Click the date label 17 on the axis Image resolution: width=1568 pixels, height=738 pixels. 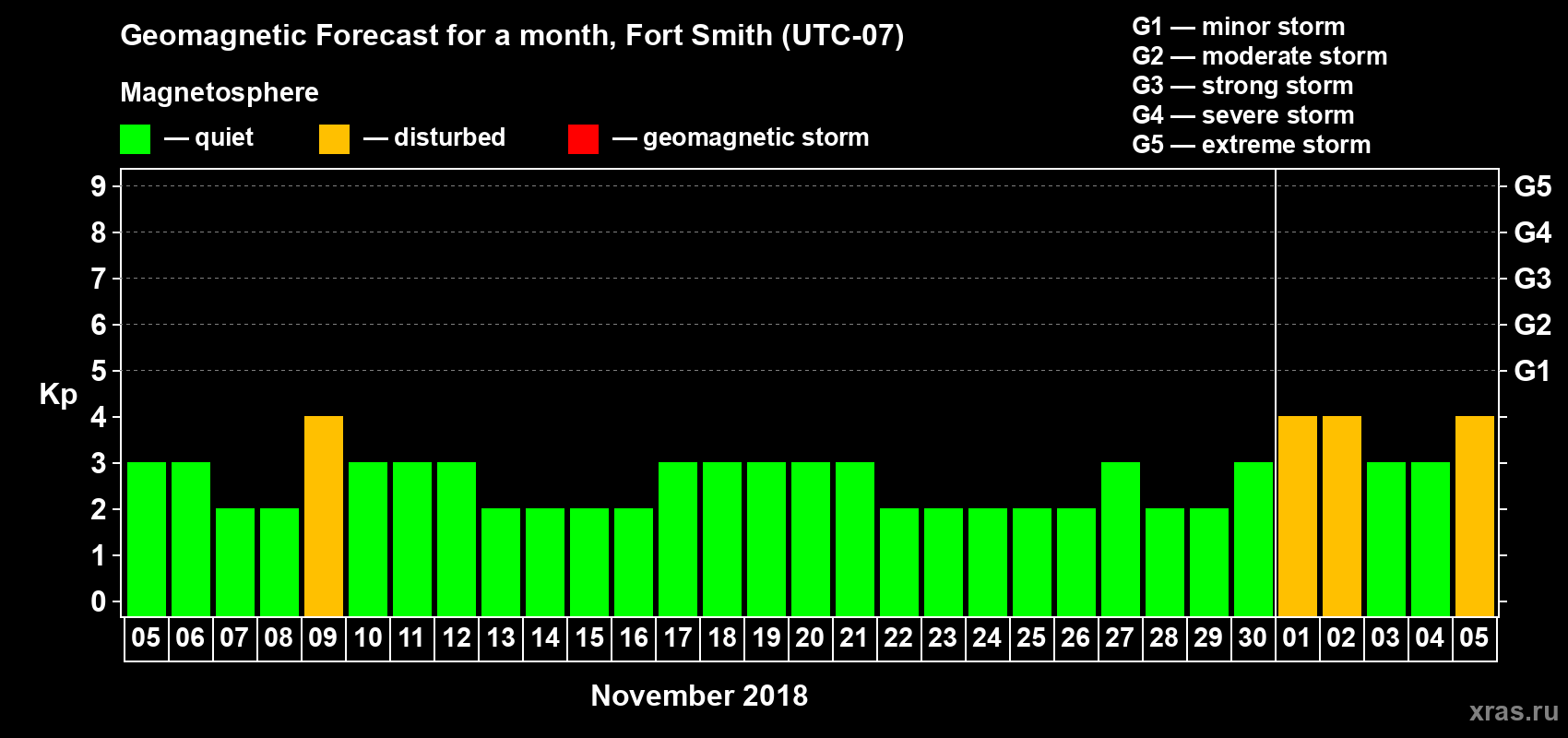(678, 638)
